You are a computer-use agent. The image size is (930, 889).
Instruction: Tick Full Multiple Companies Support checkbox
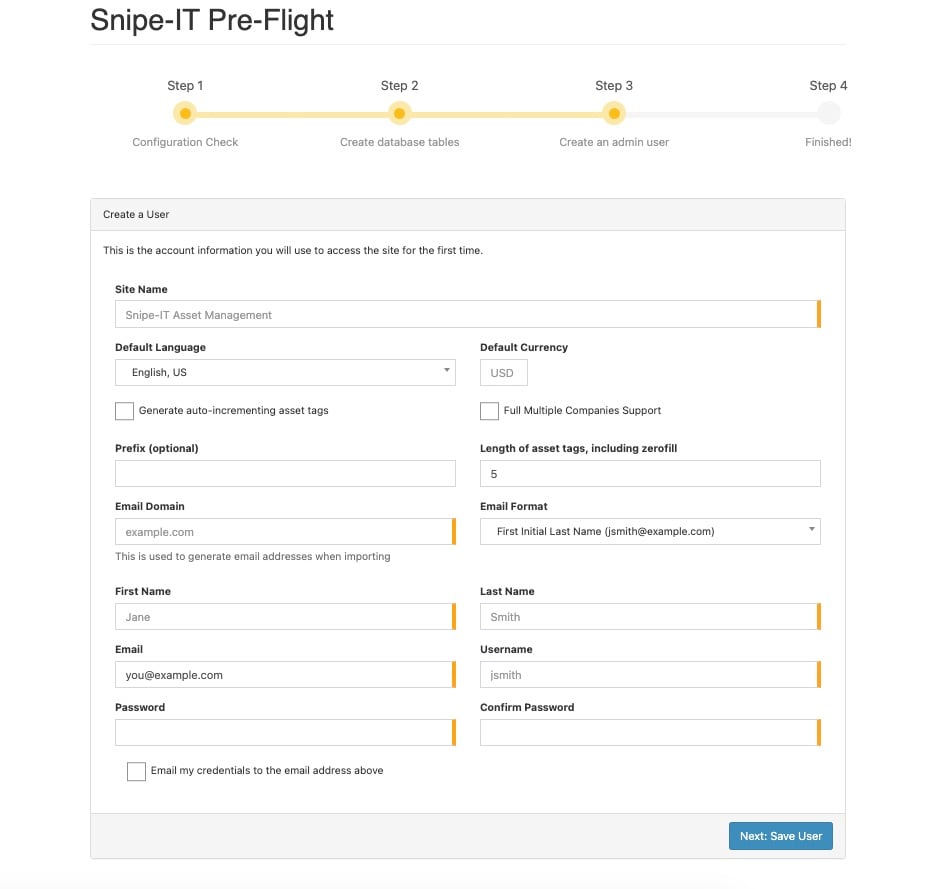(x=489, y=411)
